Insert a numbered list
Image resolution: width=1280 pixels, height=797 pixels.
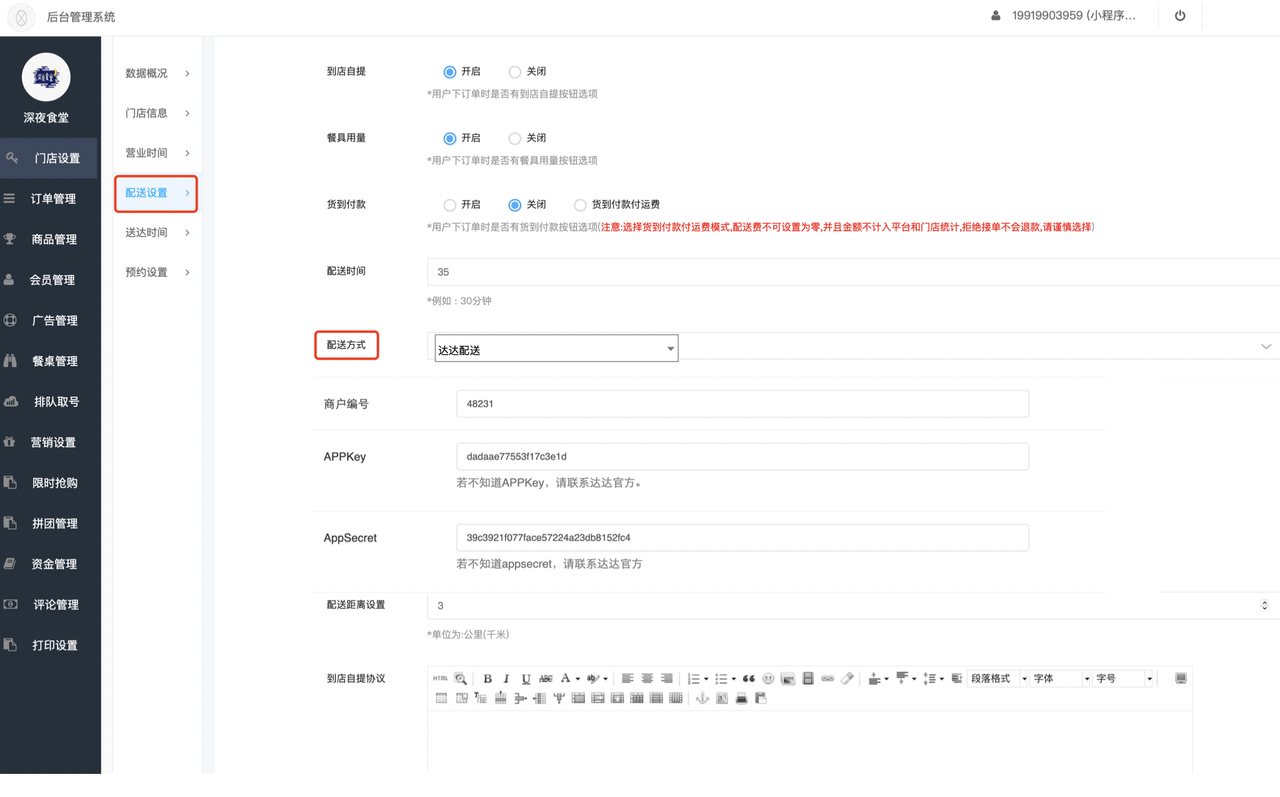(693, 678)
